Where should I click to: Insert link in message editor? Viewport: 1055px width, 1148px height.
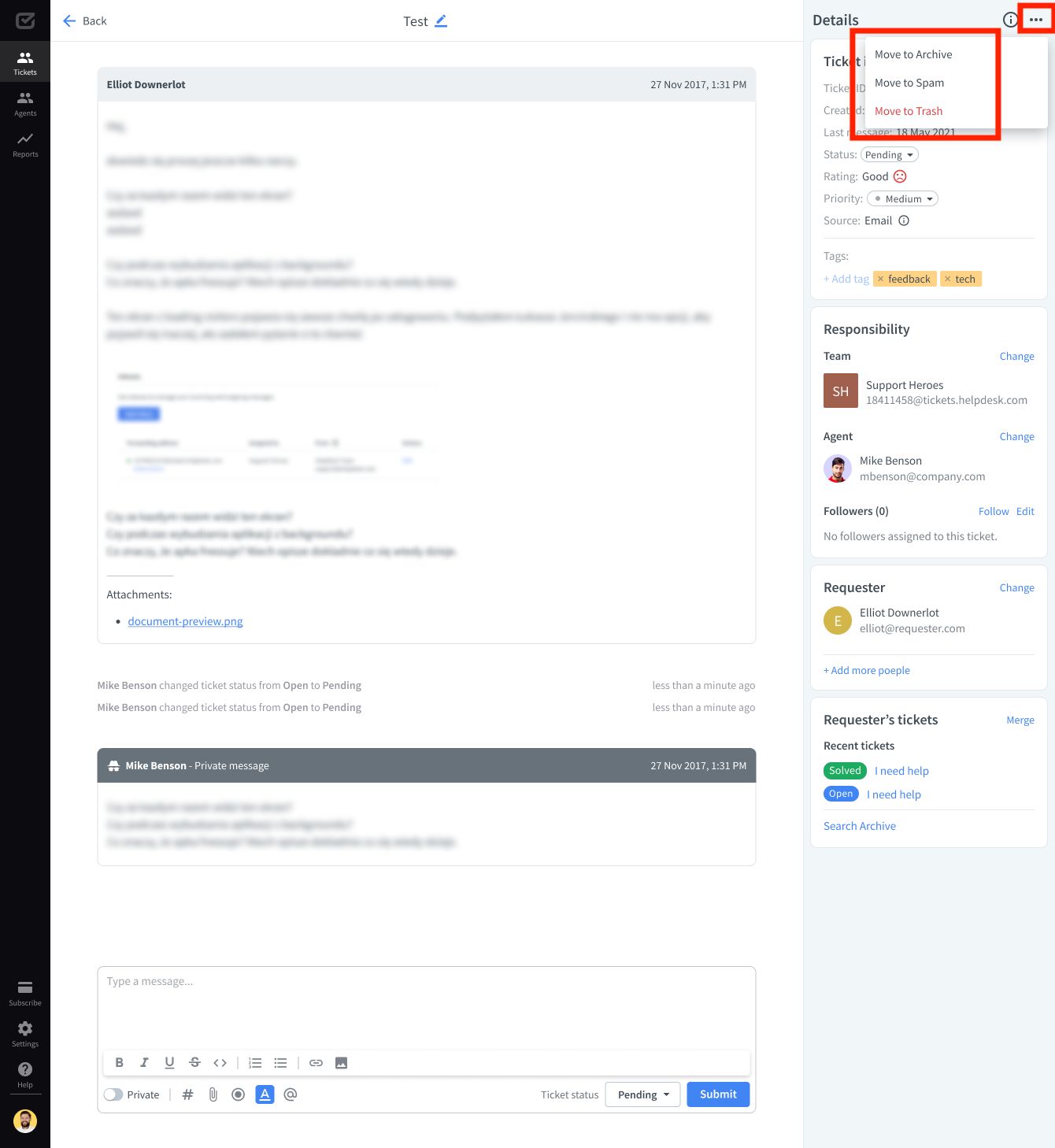[316, 1062]
